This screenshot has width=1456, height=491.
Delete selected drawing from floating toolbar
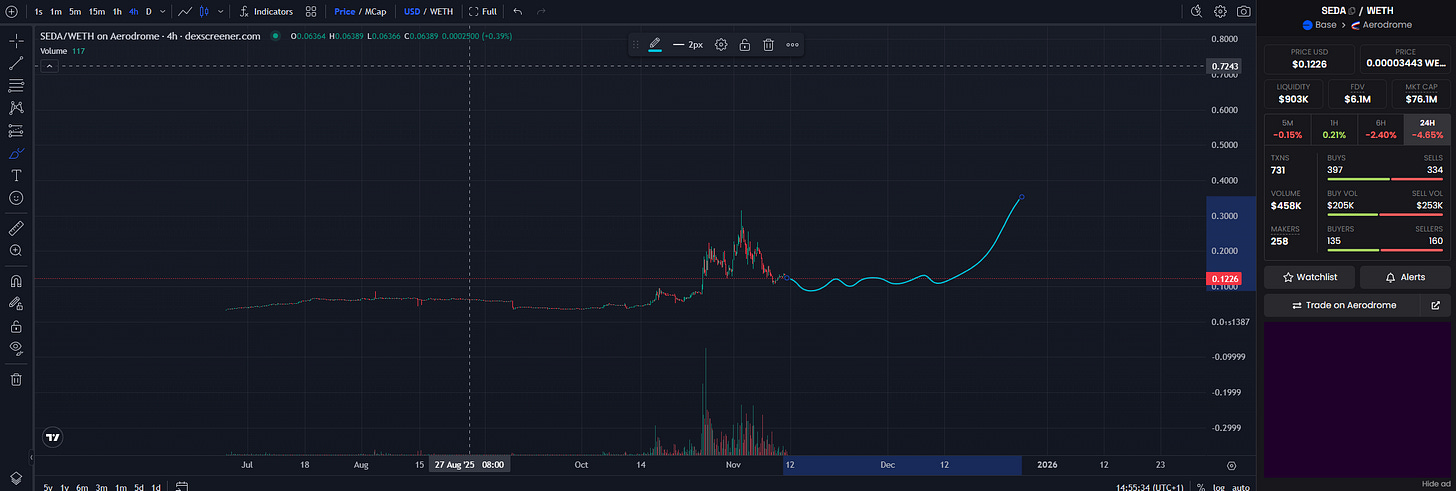point(768,44)
